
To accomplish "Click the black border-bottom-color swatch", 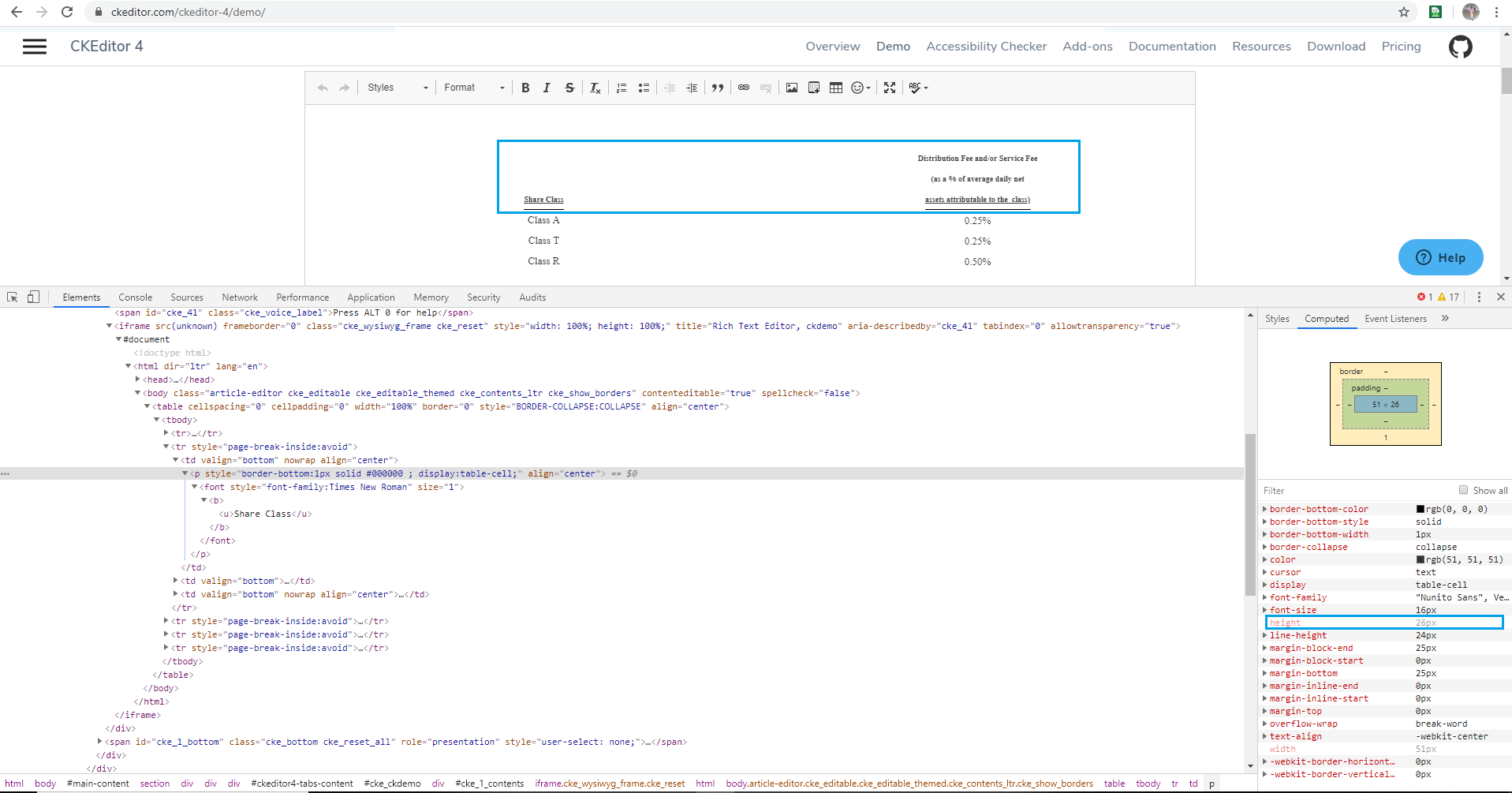I will click(x=1421, y=509).
